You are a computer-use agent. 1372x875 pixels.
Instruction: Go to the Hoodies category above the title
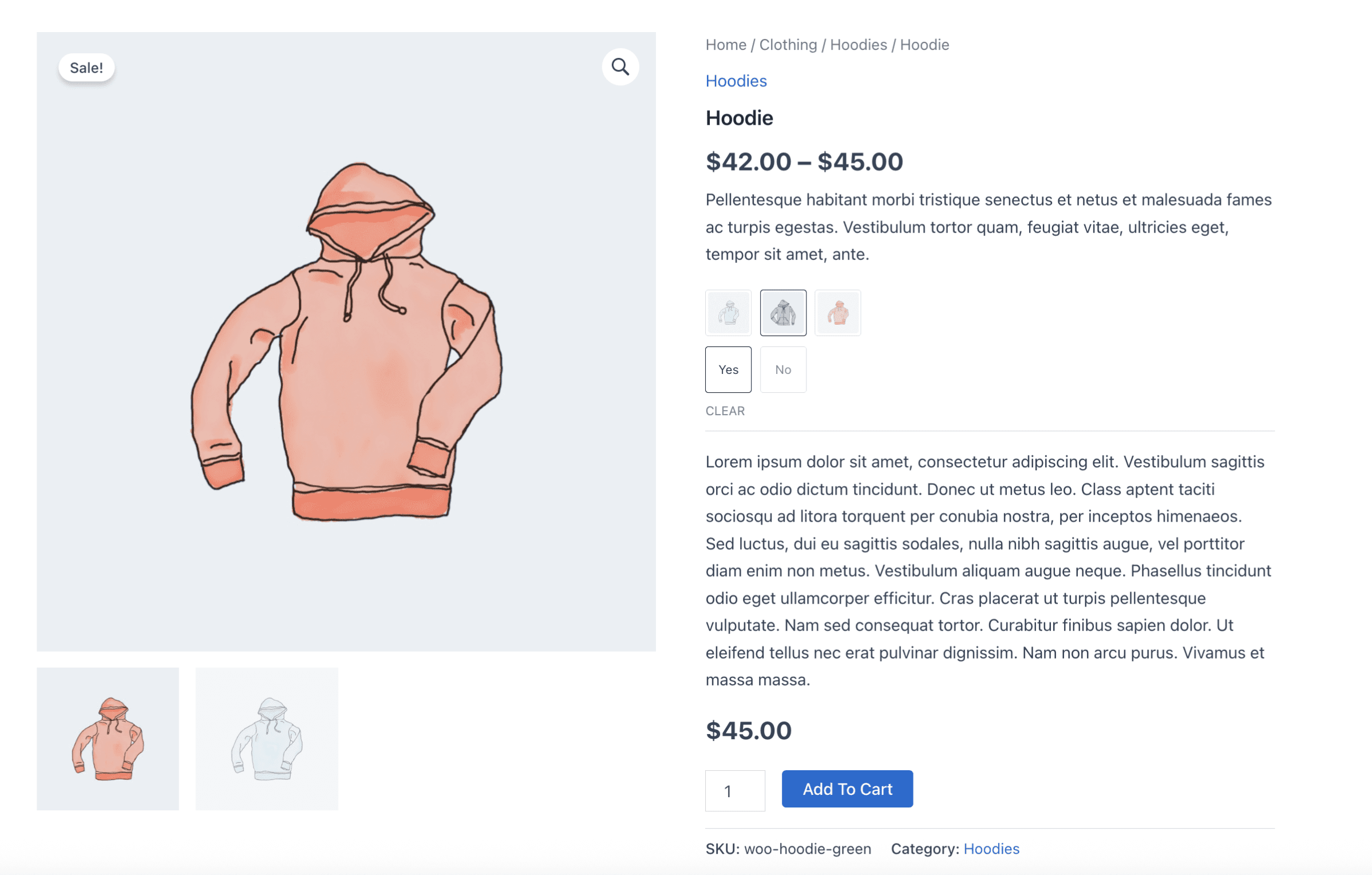point(736,81)
